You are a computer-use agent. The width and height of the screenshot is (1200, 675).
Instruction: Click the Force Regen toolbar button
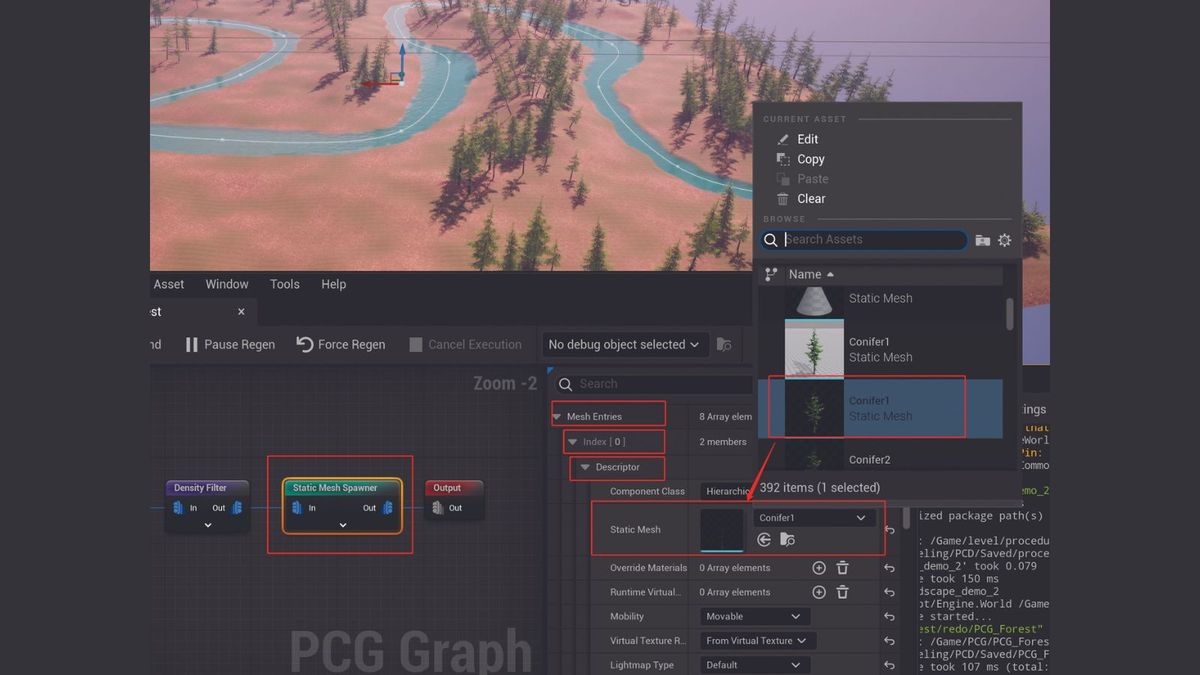click(341, 344)
